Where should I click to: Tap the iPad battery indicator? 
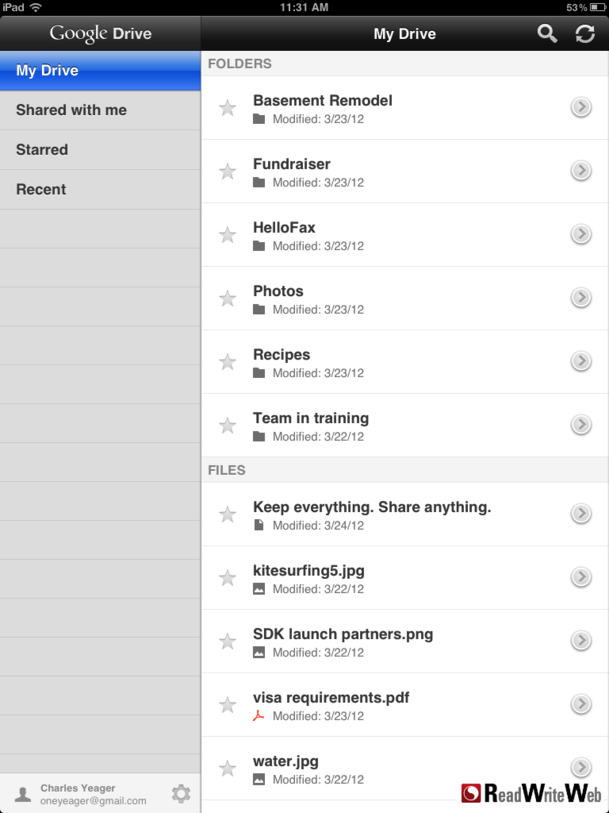(595, 7)
